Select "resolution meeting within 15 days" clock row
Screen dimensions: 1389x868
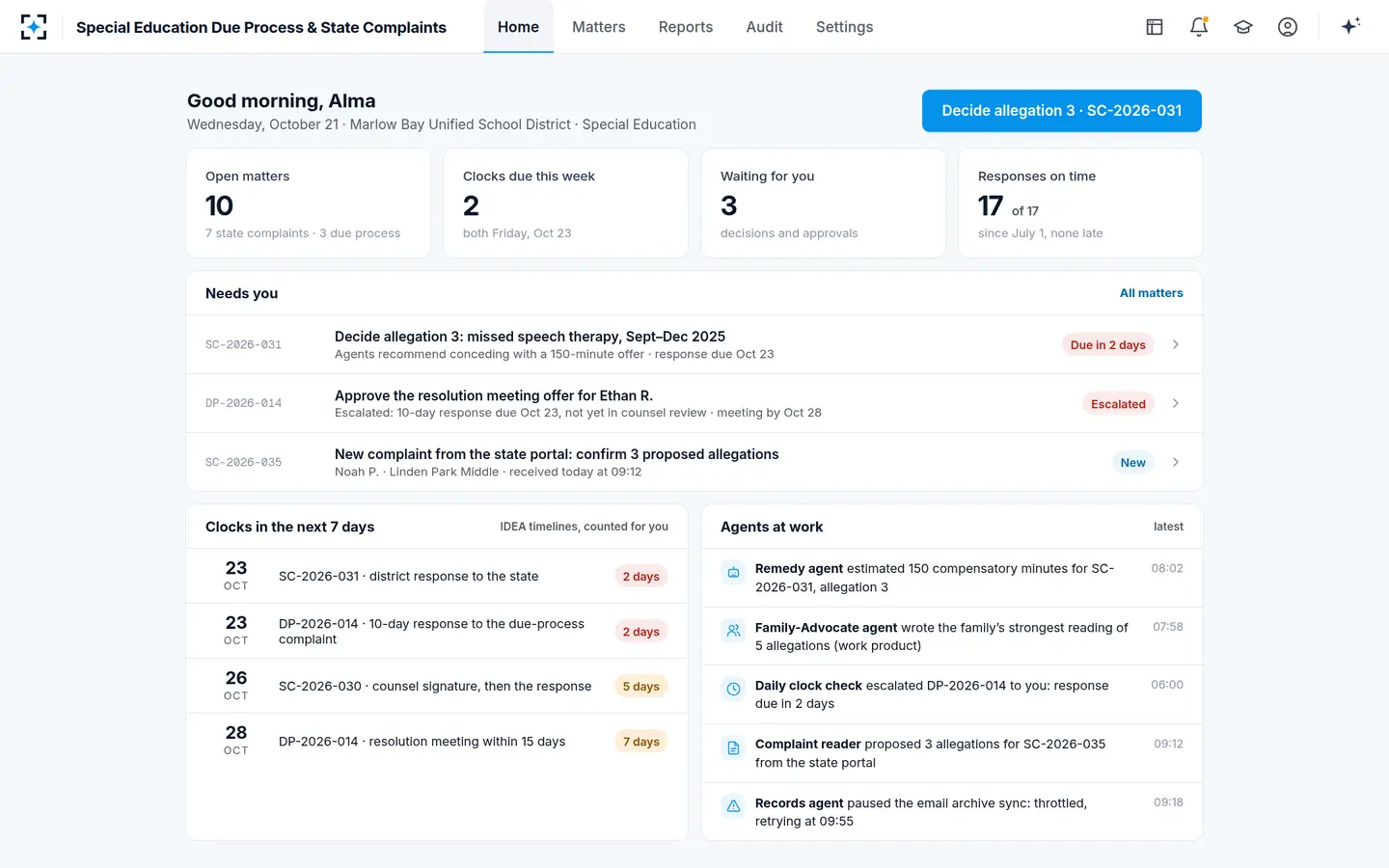tap(437, 742)
